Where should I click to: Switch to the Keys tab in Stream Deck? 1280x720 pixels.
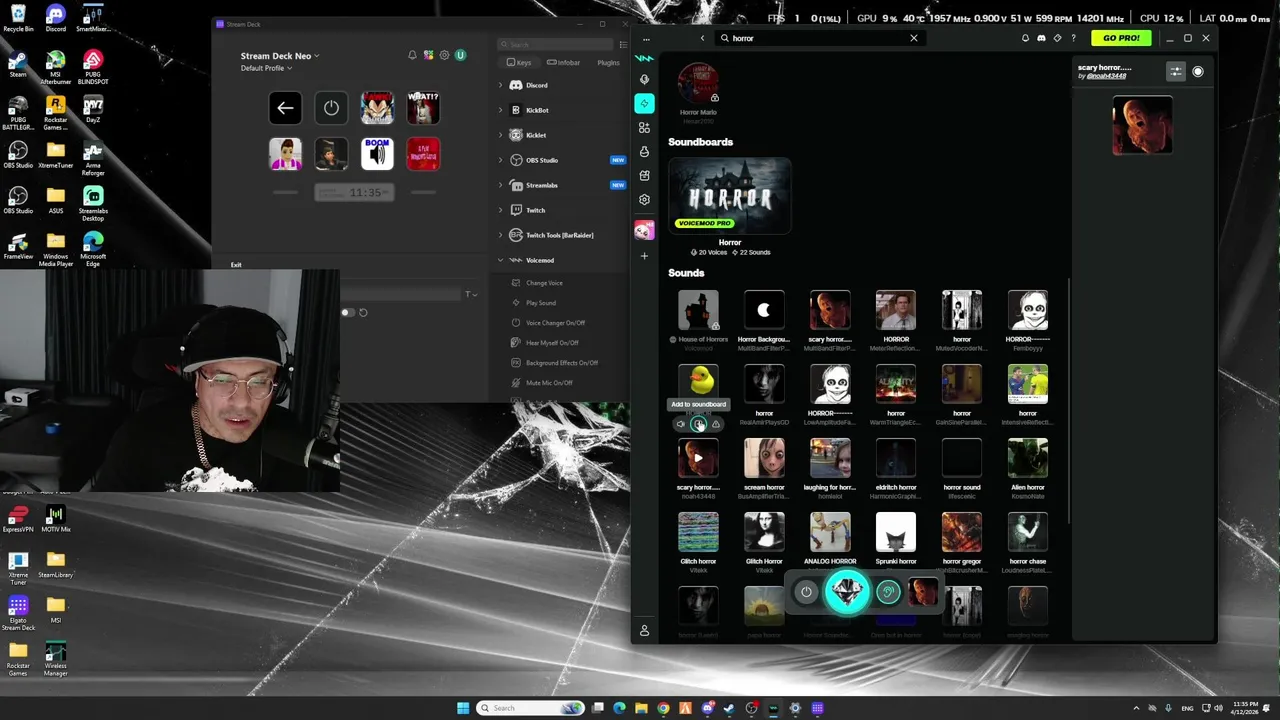click(x=518, y=63)
